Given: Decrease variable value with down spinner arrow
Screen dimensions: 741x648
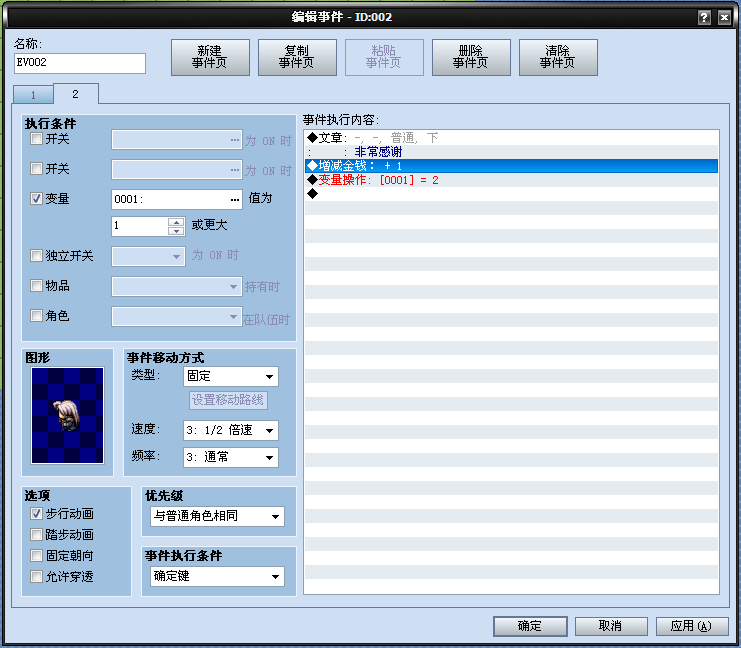Looking at the screenshot, I should 176,231.
